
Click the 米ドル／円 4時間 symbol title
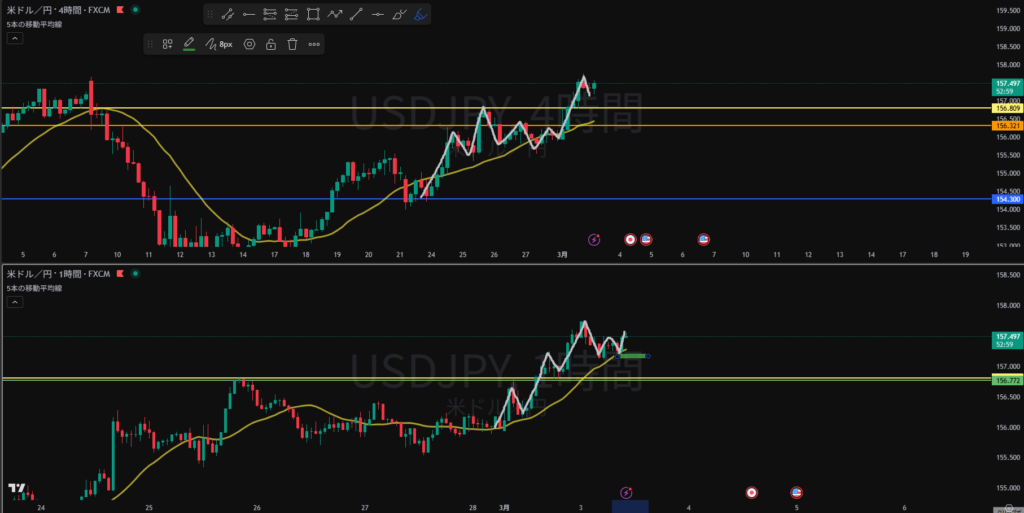55,9
